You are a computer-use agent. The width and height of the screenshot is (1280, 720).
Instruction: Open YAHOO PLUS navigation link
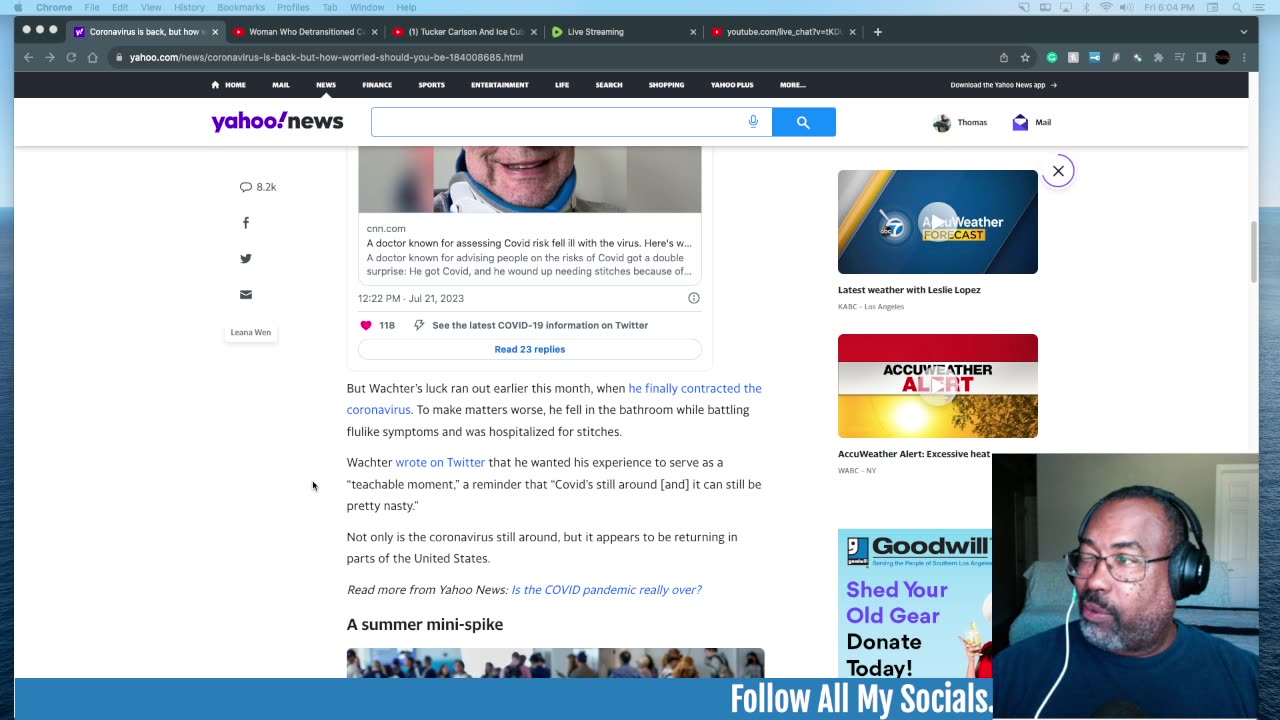click(x=732, y=85)
